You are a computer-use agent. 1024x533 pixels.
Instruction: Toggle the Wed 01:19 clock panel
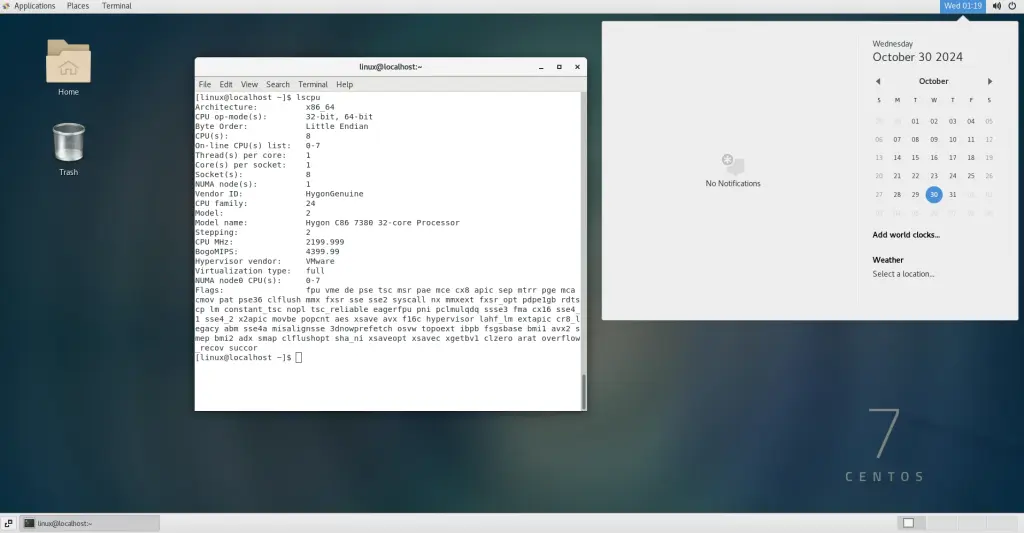click(x=962, y=6)
